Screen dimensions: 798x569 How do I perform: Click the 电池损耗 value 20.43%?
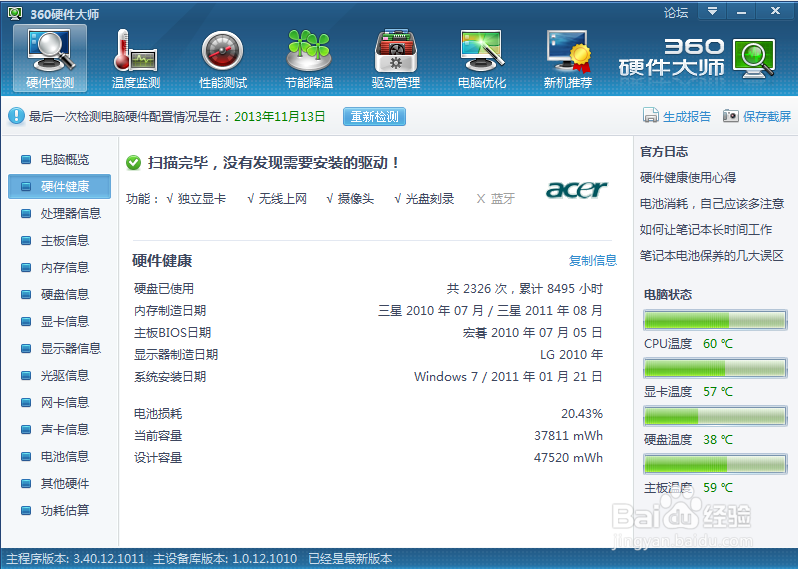pyautogui.click(x=582, y=413)
